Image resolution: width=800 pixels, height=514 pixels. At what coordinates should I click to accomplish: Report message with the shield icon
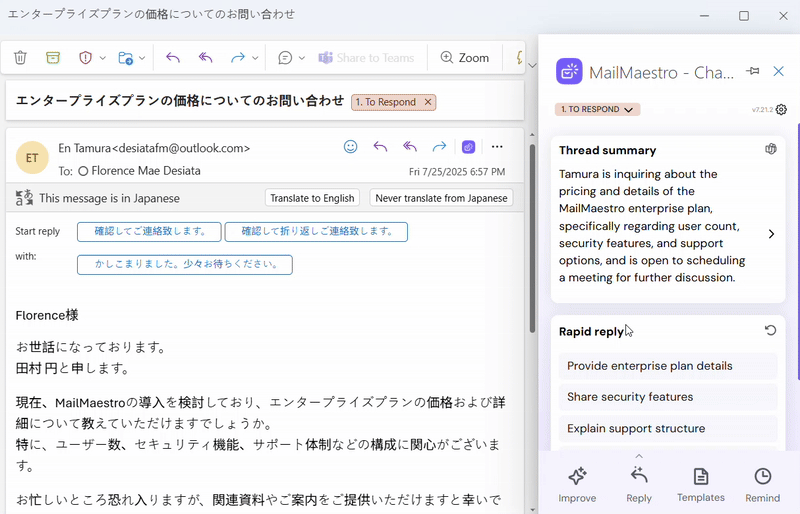pyautogui.click(x=85, y=58)
